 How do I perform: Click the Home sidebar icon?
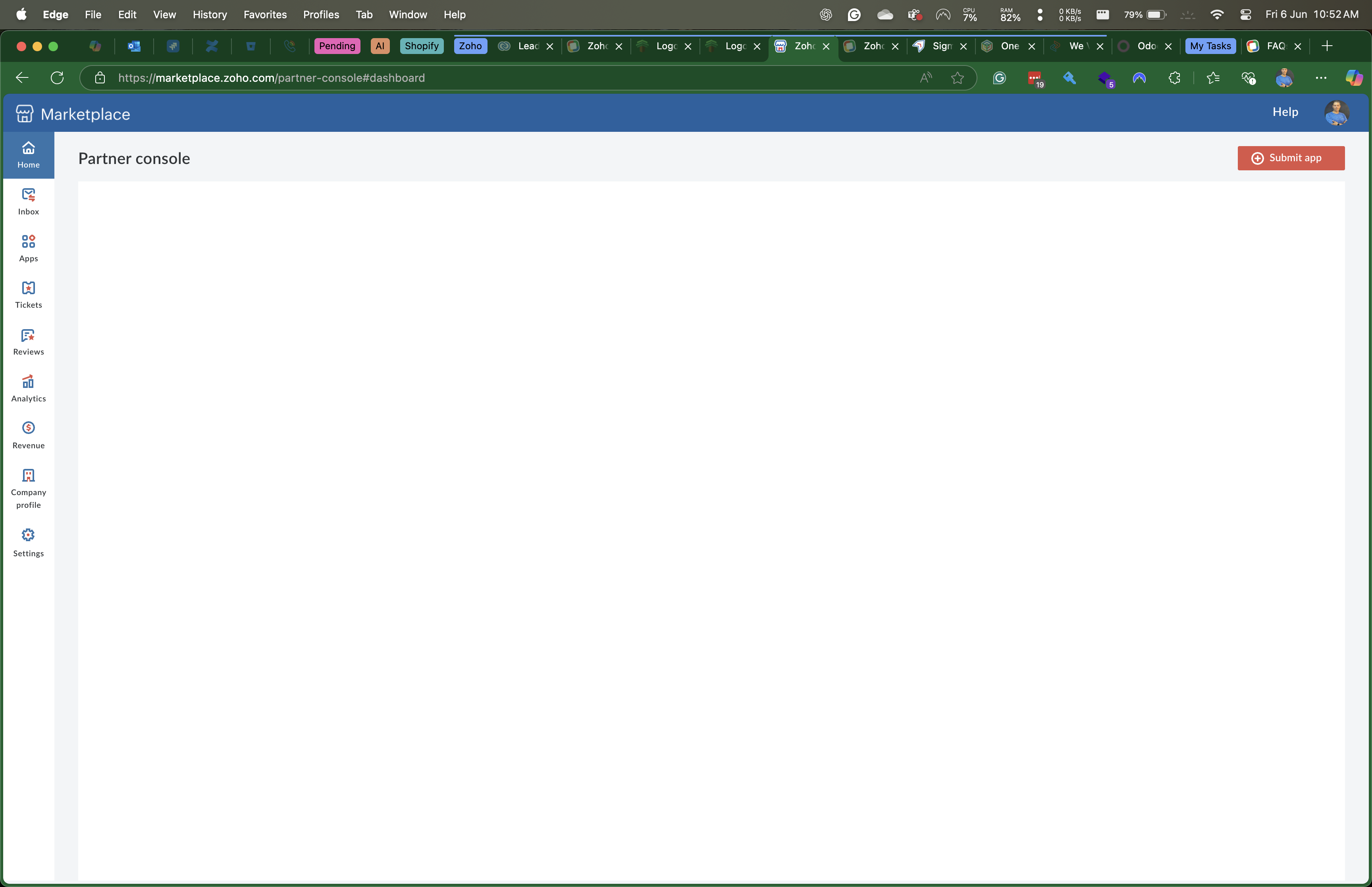[x=28, y=154]
